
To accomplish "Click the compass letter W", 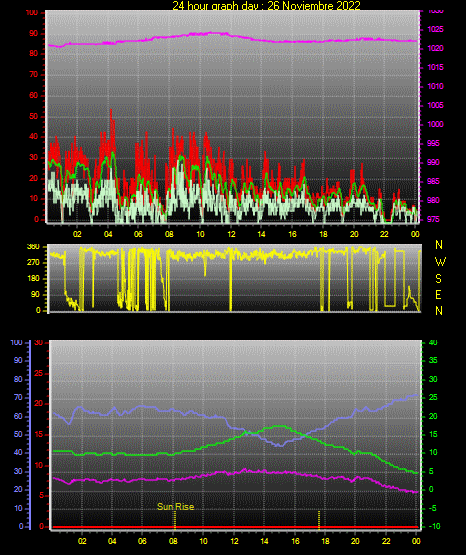I will pyautogui.click(x=440, y=262).
